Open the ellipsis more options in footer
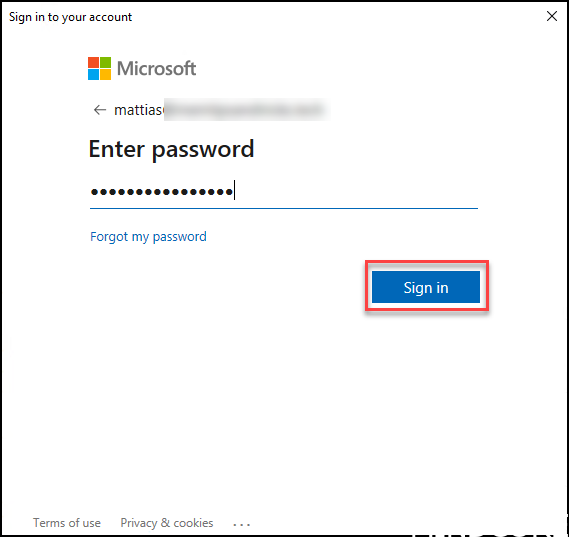This screenshot has height=537, width=569. (x=242, y=524)
